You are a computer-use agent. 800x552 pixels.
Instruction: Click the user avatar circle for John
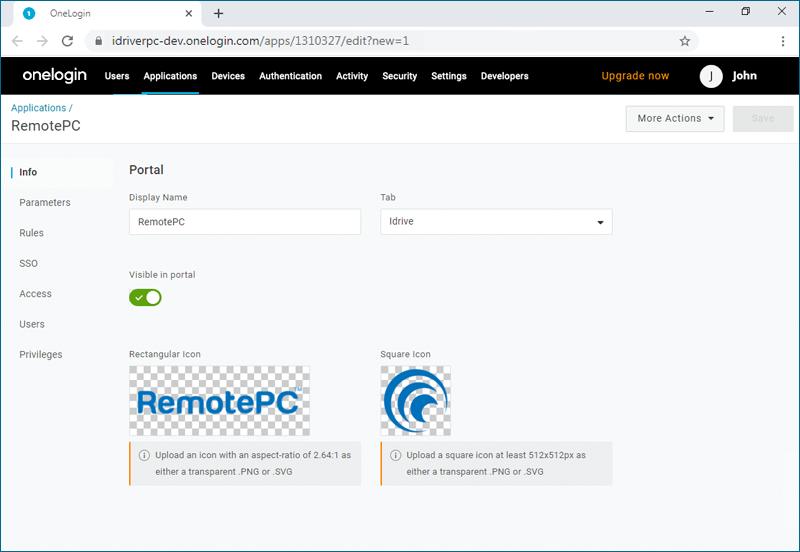pos(711,76)
